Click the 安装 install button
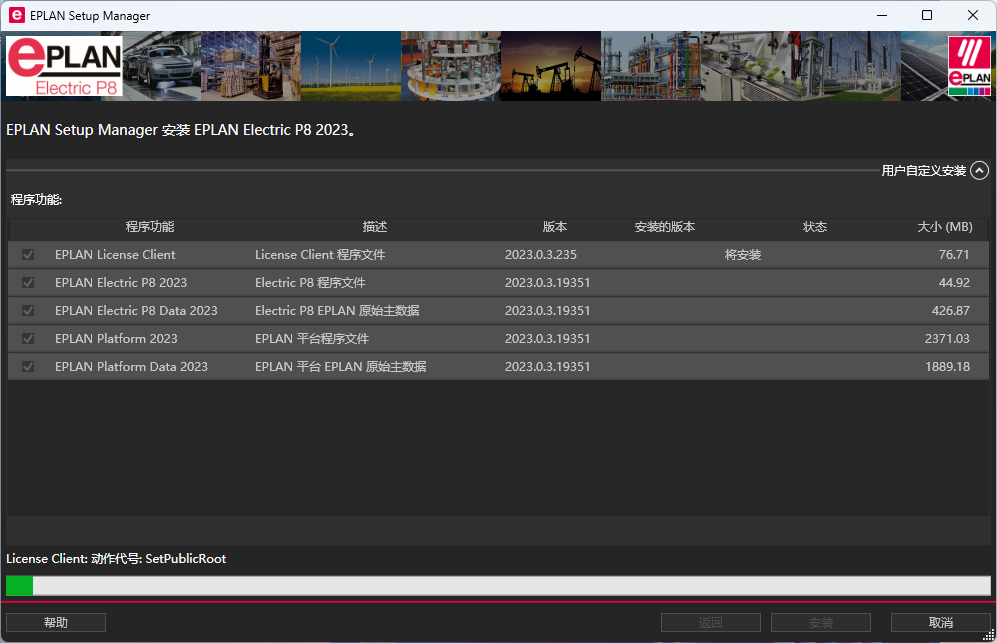Viewport: 997px width, 643px height. point(821,623)
